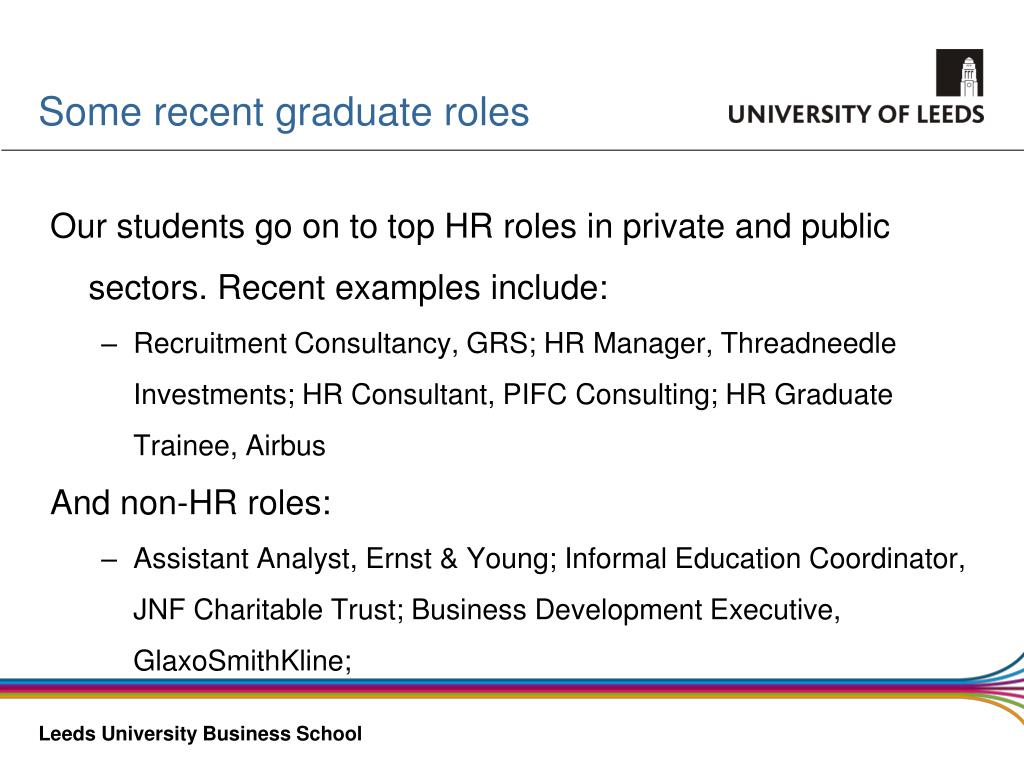Click the 'And non-HR roles:' heading
This screenshot has height=768, width=1024.
[191, 503]
